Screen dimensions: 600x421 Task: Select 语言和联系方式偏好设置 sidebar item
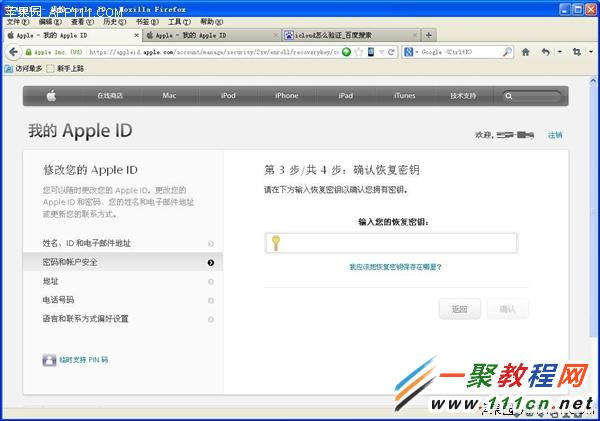tap(123, 318)
